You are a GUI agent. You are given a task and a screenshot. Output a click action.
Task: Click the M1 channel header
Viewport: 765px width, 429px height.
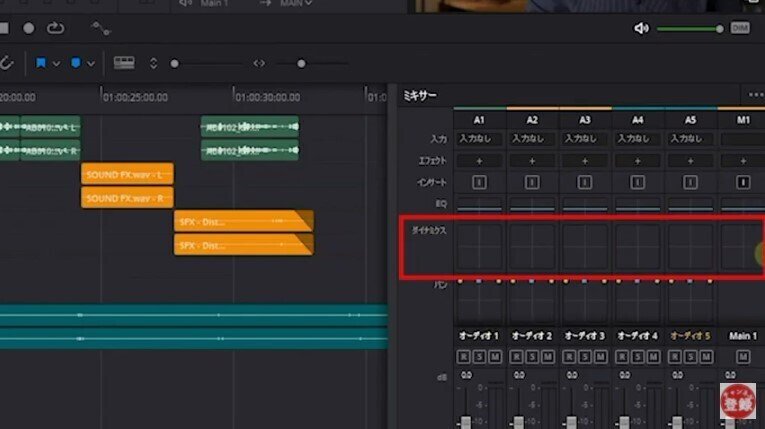coord(743,120)
